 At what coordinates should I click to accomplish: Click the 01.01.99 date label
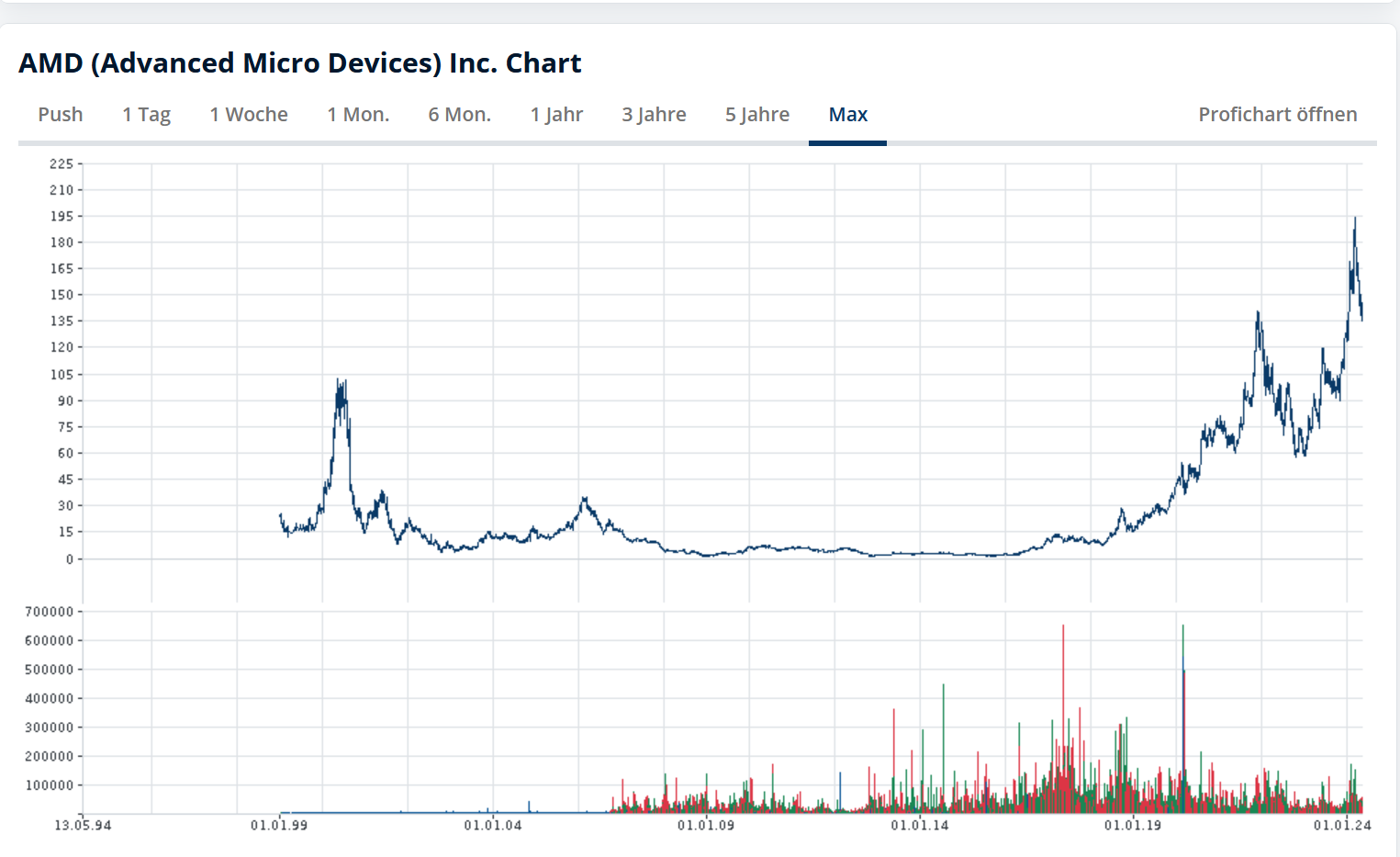279,825
